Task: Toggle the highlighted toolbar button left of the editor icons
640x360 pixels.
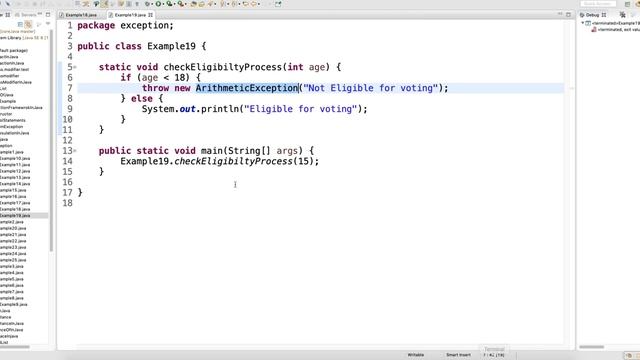Action: [105, 4]
